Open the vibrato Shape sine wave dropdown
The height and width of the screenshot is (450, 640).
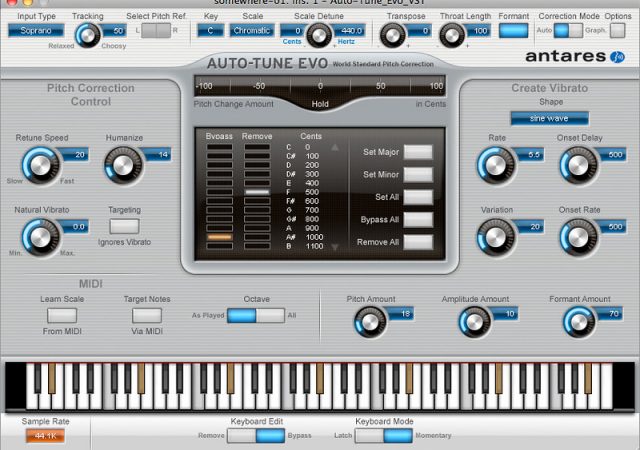[x=549, y=118]
